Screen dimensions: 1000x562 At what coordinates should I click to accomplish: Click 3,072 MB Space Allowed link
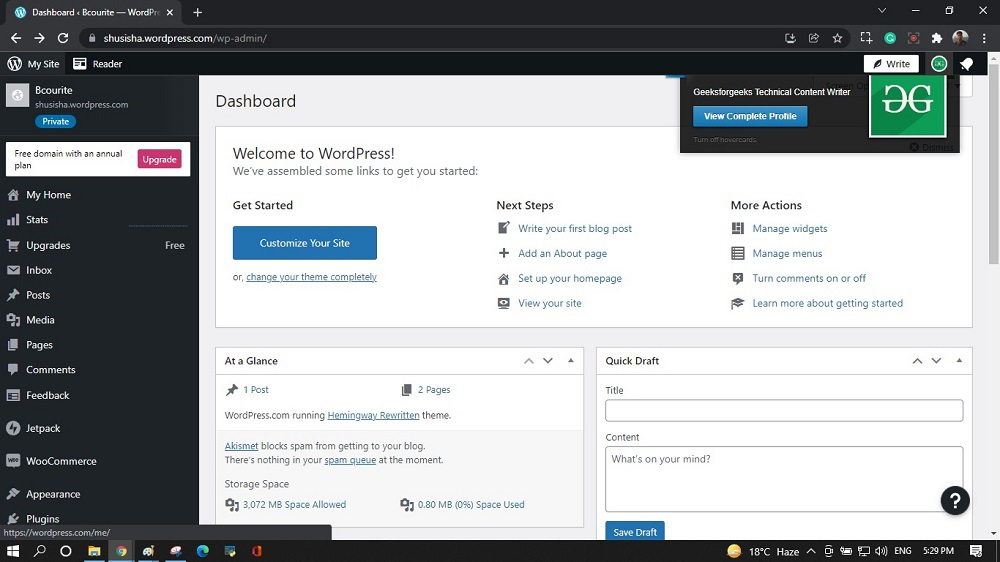pyautogui.click(x=294, y=505)
